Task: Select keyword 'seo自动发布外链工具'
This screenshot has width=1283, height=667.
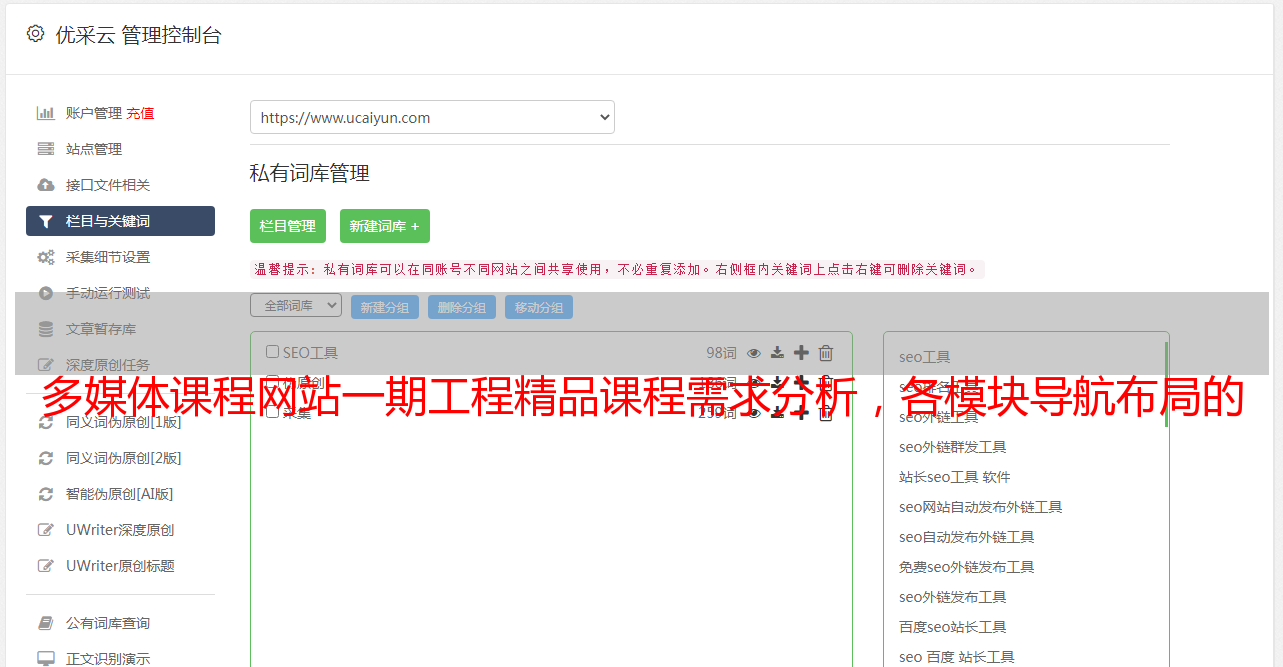Action: pyautogui.click(x=966, y=537)
